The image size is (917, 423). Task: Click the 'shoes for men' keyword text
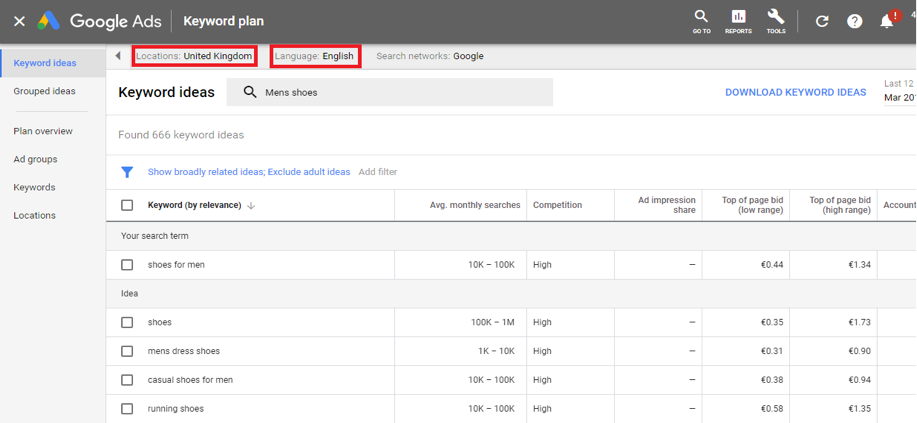tap(176, 264)
